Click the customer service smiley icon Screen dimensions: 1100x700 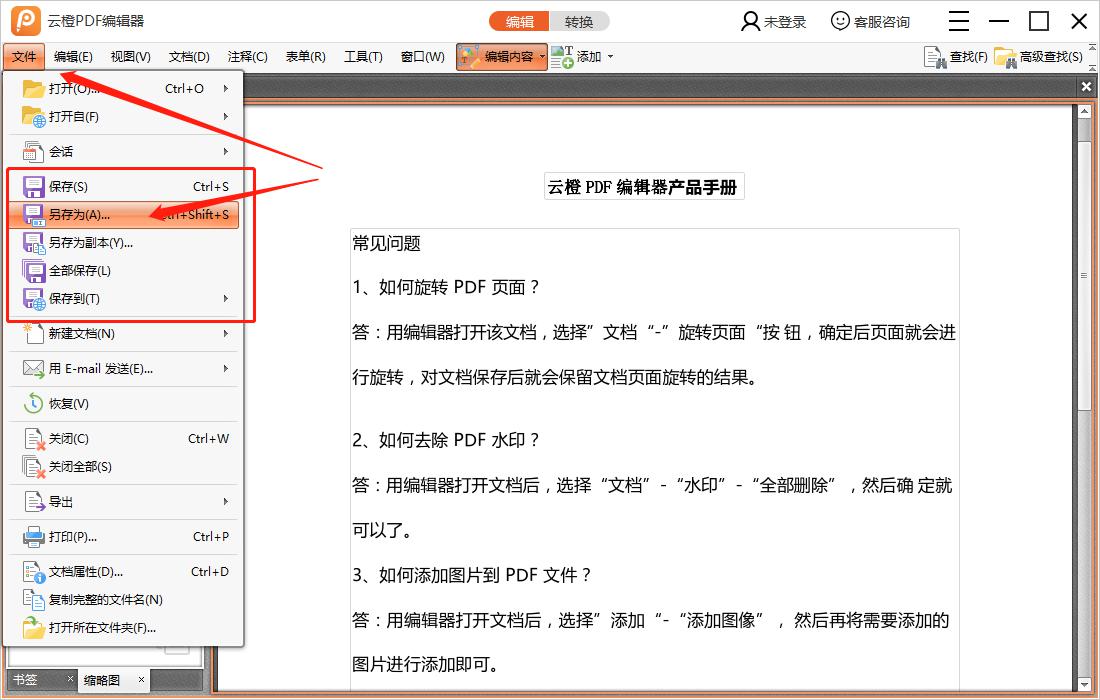[840, 21]
